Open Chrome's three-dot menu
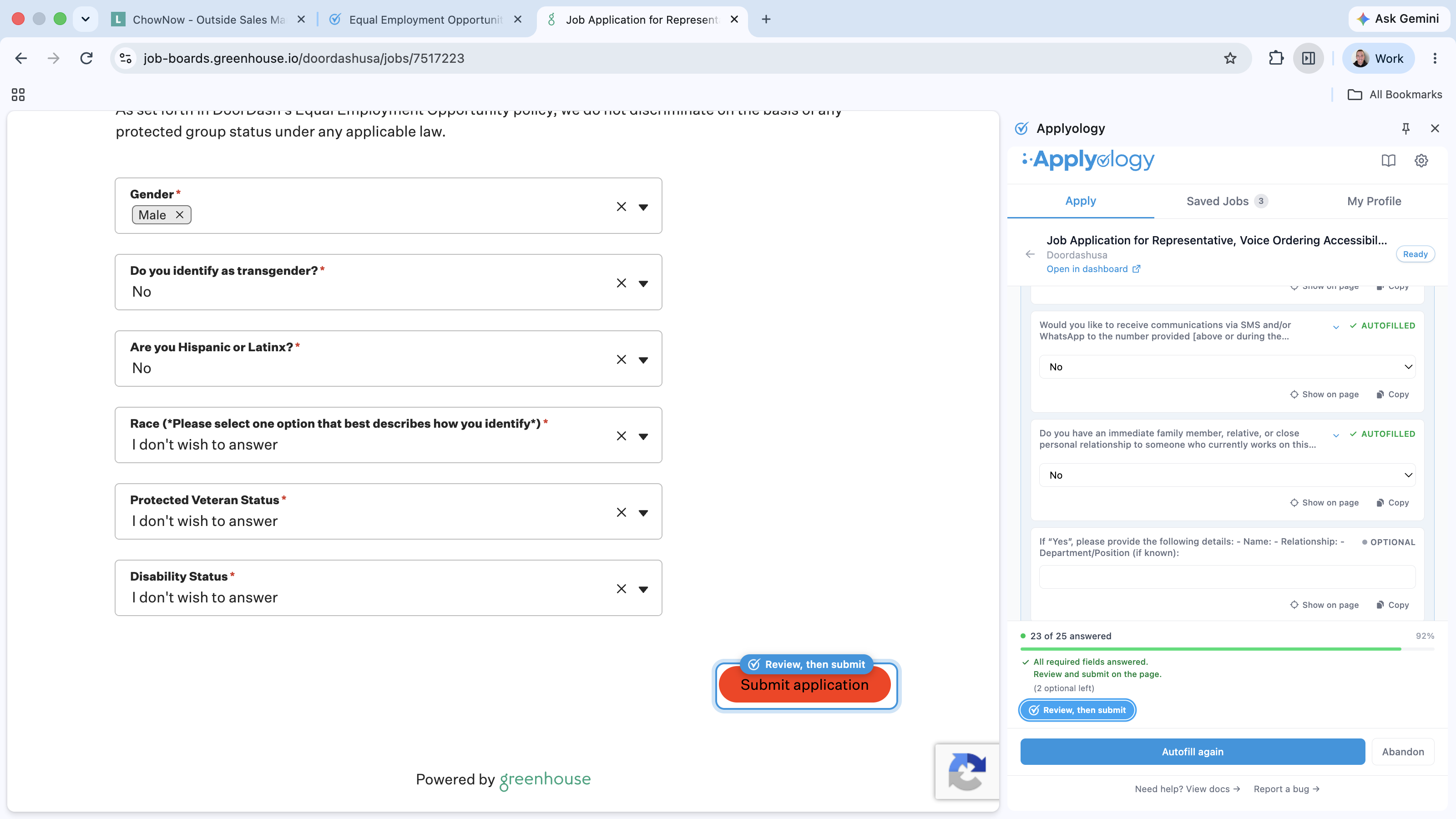The width and height of the screenshot is (1456, 819). pyautogui.click(x=1435, y=58)
